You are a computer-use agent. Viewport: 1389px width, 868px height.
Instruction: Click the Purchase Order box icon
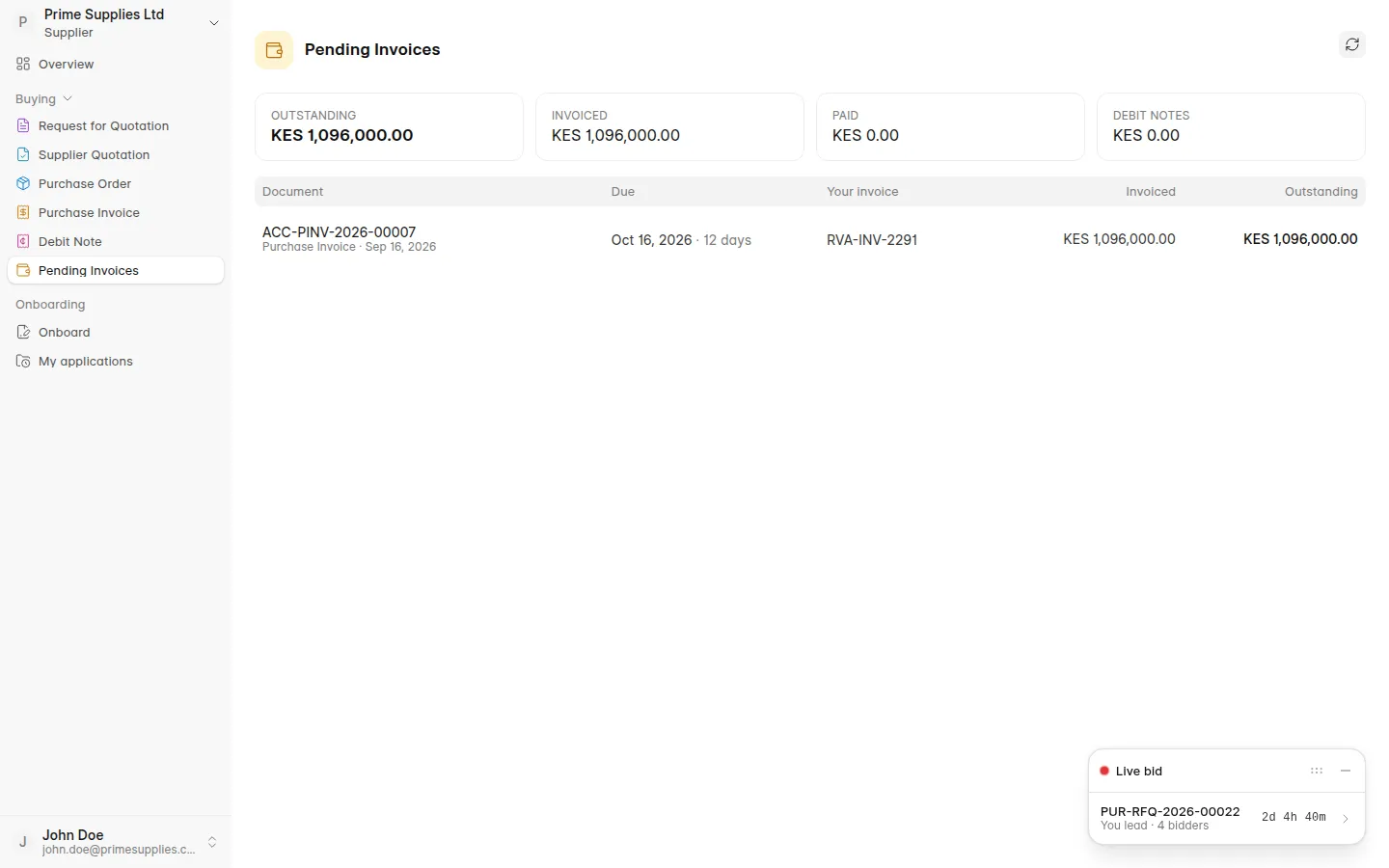23,183
